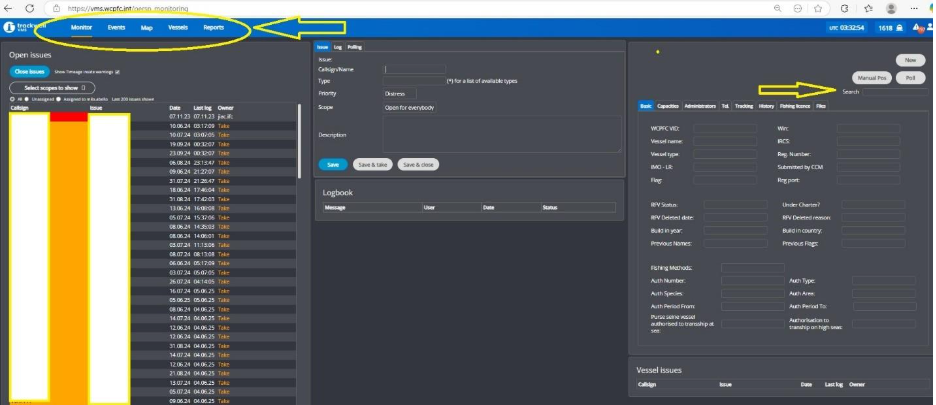Viewport: 936px width, 405px height.
Task: Go back with the browser back arrow
Action: coord(8,8)
